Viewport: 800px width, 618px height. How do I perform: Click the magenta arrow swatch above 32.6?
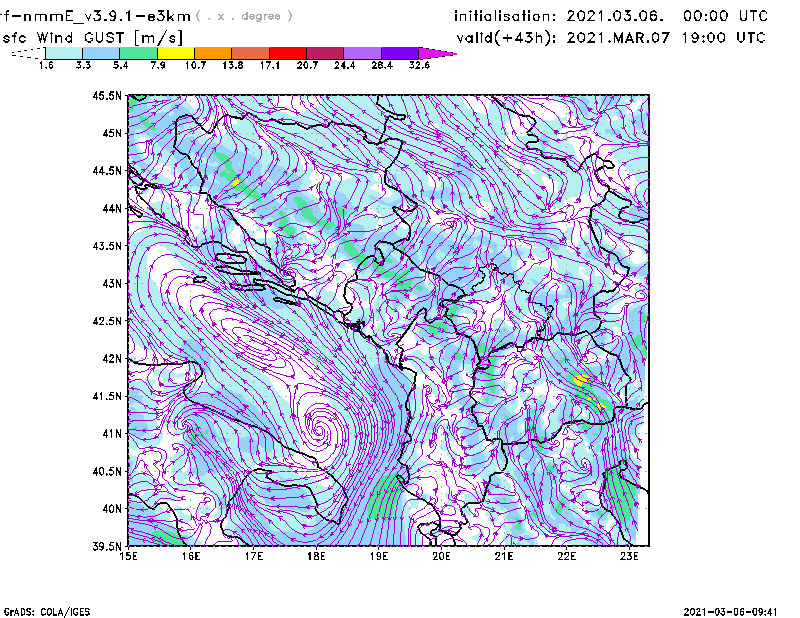click(437, 53)
